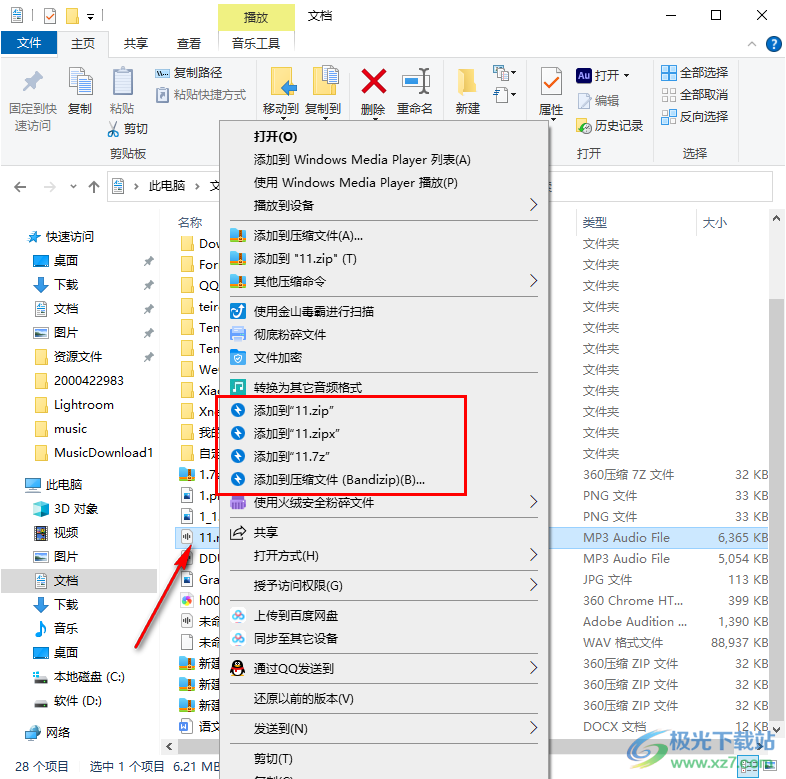Screen dimensions: 786x779
Task: Open the dropdown beside Au 打开
Action: point(627,76)
